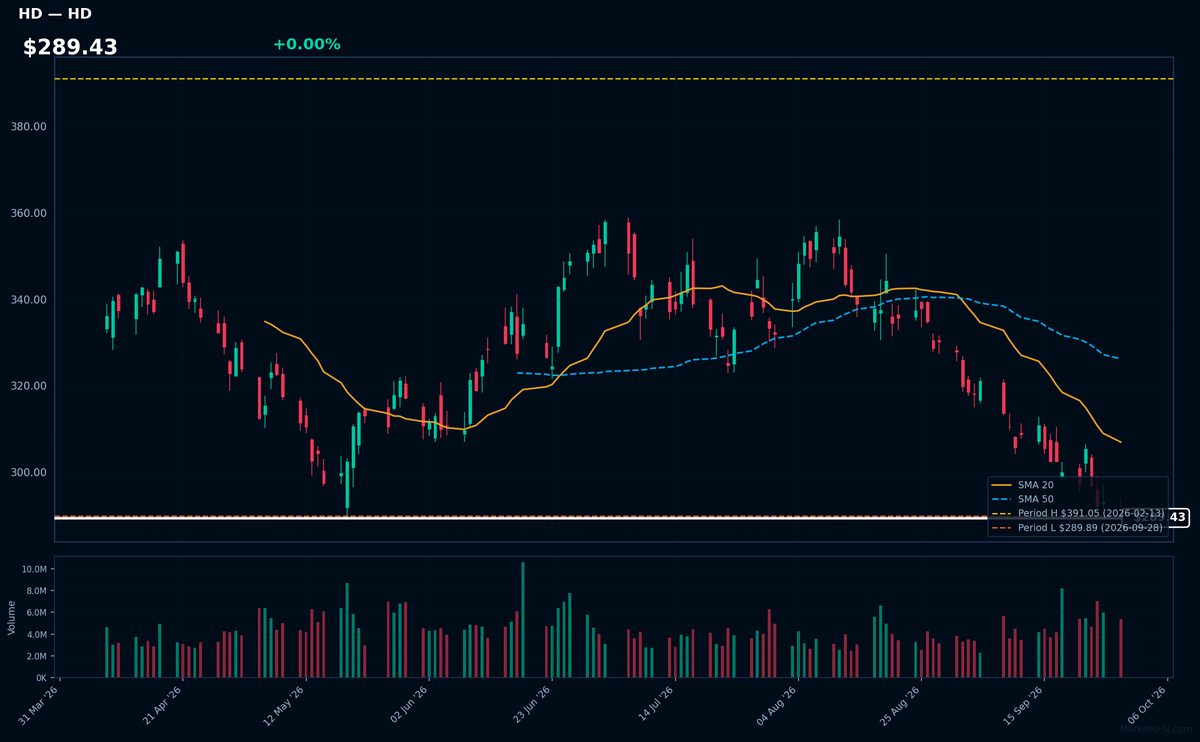
Task: Click the 8.0M volume axis label
Action: (37, 591)
